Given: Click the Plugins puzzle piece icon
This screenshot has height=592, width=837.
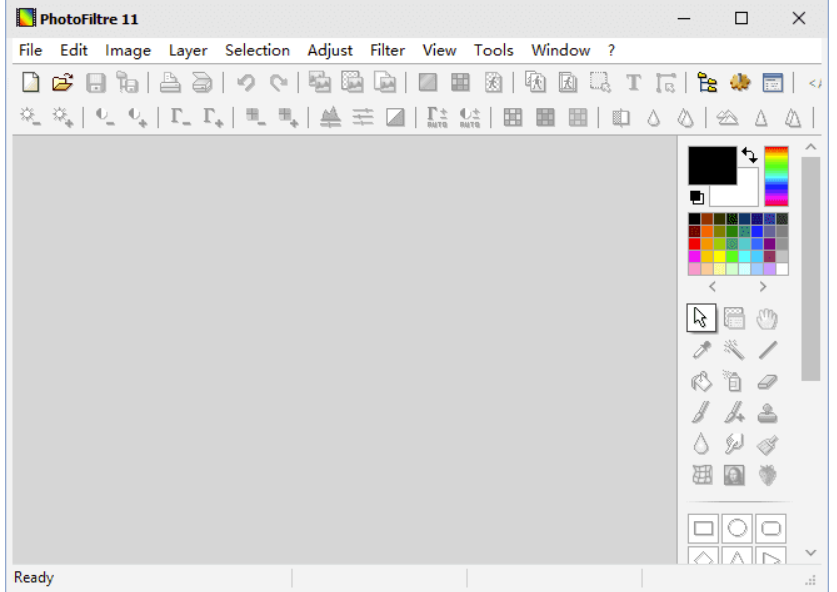Looking at the screenshot, I should [x=740, y=83].
